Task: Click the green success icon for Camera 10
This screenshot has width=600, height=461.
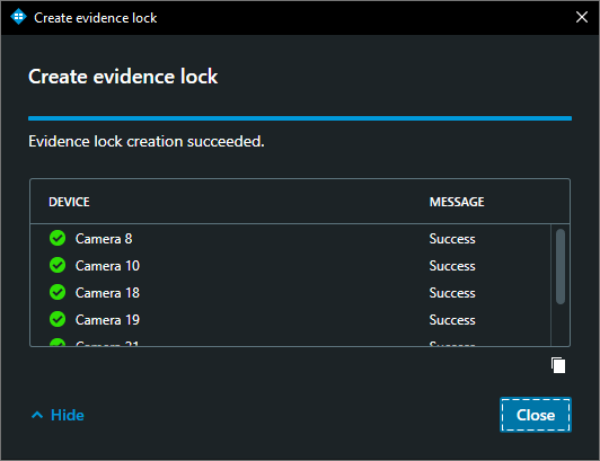Action: (57, 265)
